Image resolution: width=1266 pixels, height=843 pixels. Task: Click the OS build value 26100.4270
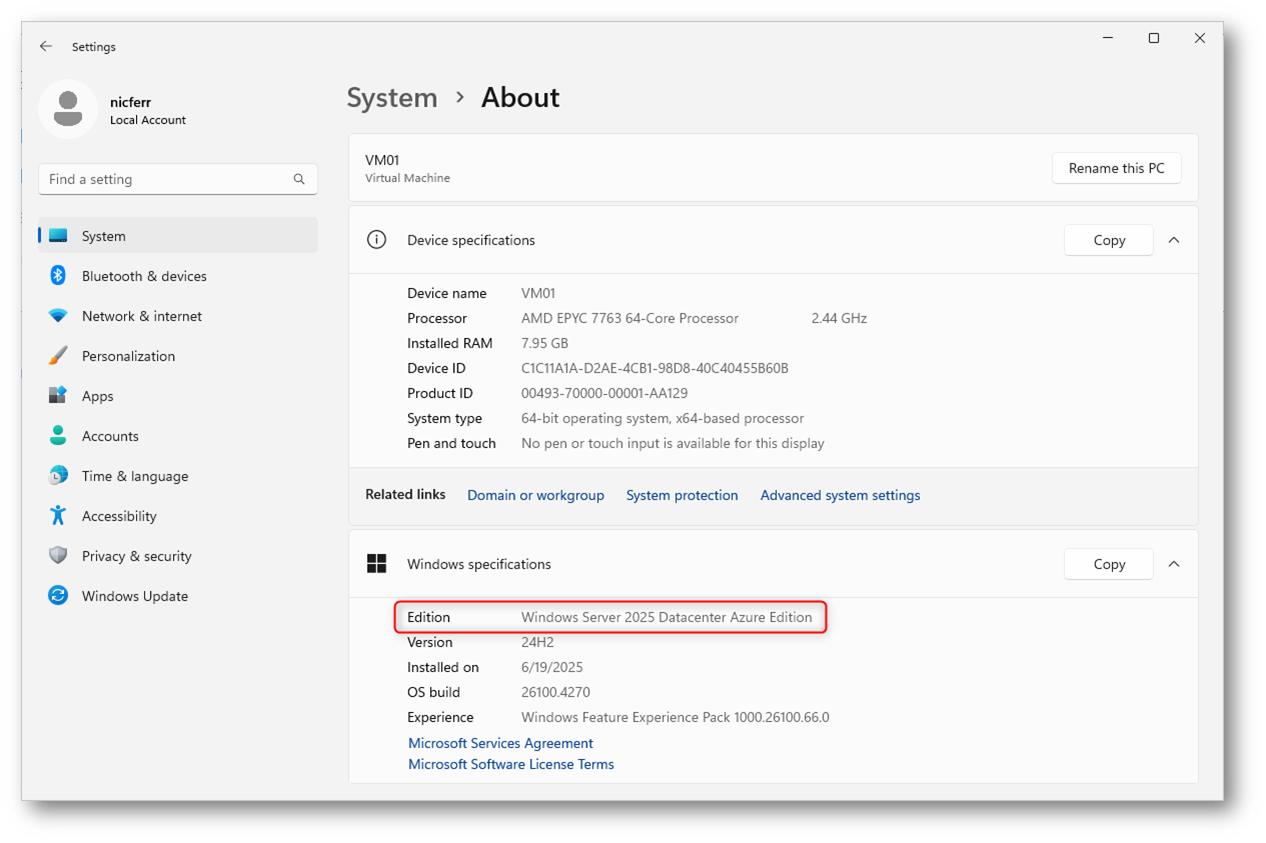point(556,692)
